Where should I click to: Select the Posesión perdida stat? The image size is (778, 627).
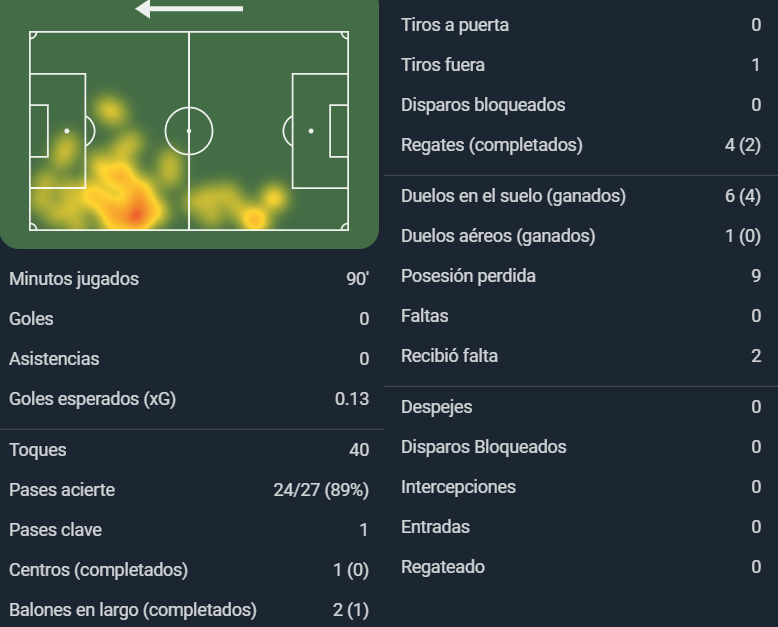[x=581, y=276]
